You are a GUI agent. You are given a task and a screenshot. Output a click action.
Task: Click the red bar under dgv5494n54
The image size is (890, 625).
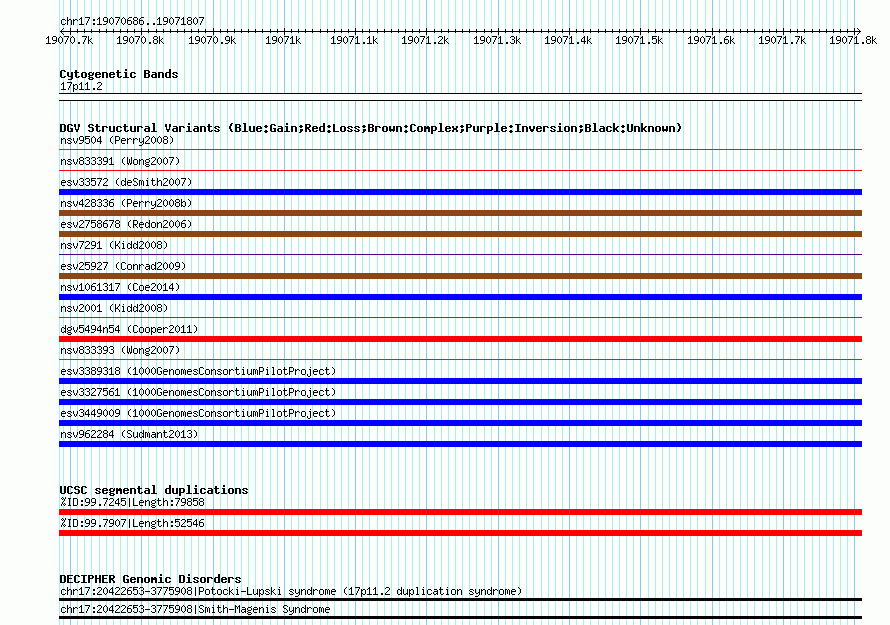coord(460,339)
